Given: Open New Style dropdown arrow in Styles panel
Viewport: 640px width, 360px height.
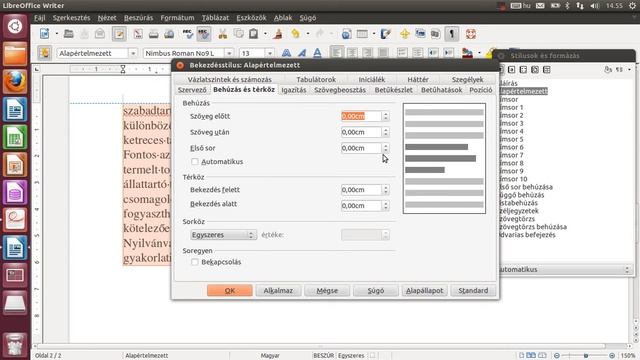Looking at the screenshot, I should (629, 70).
